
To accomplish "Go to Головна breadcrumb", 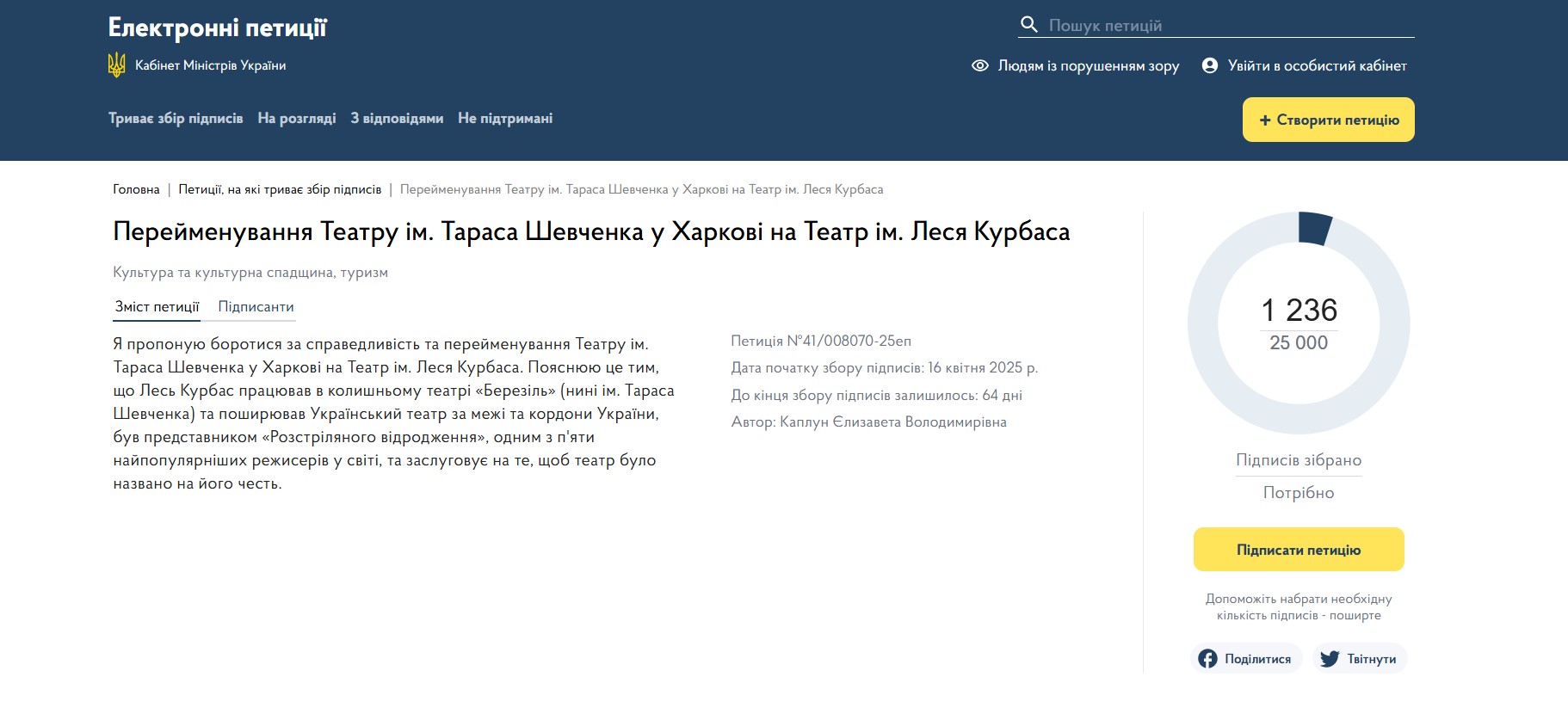I will coord(136,189).
